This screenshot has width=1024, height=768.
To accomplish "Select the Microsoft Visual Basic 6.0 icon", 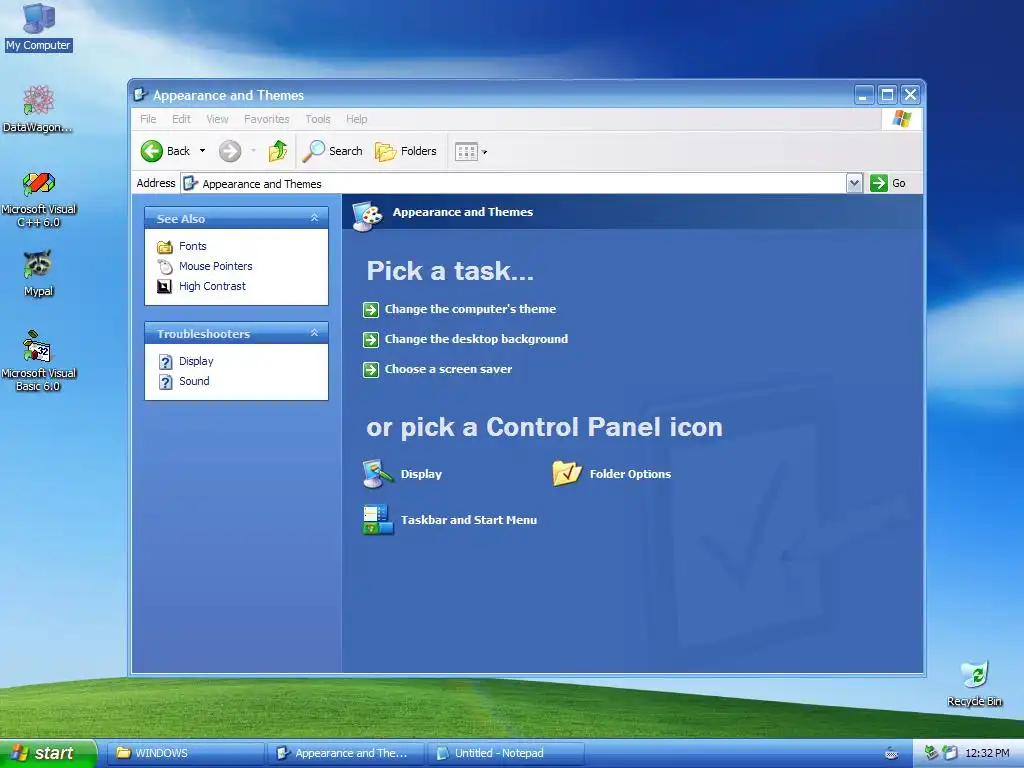I will (x=39, y=361).
